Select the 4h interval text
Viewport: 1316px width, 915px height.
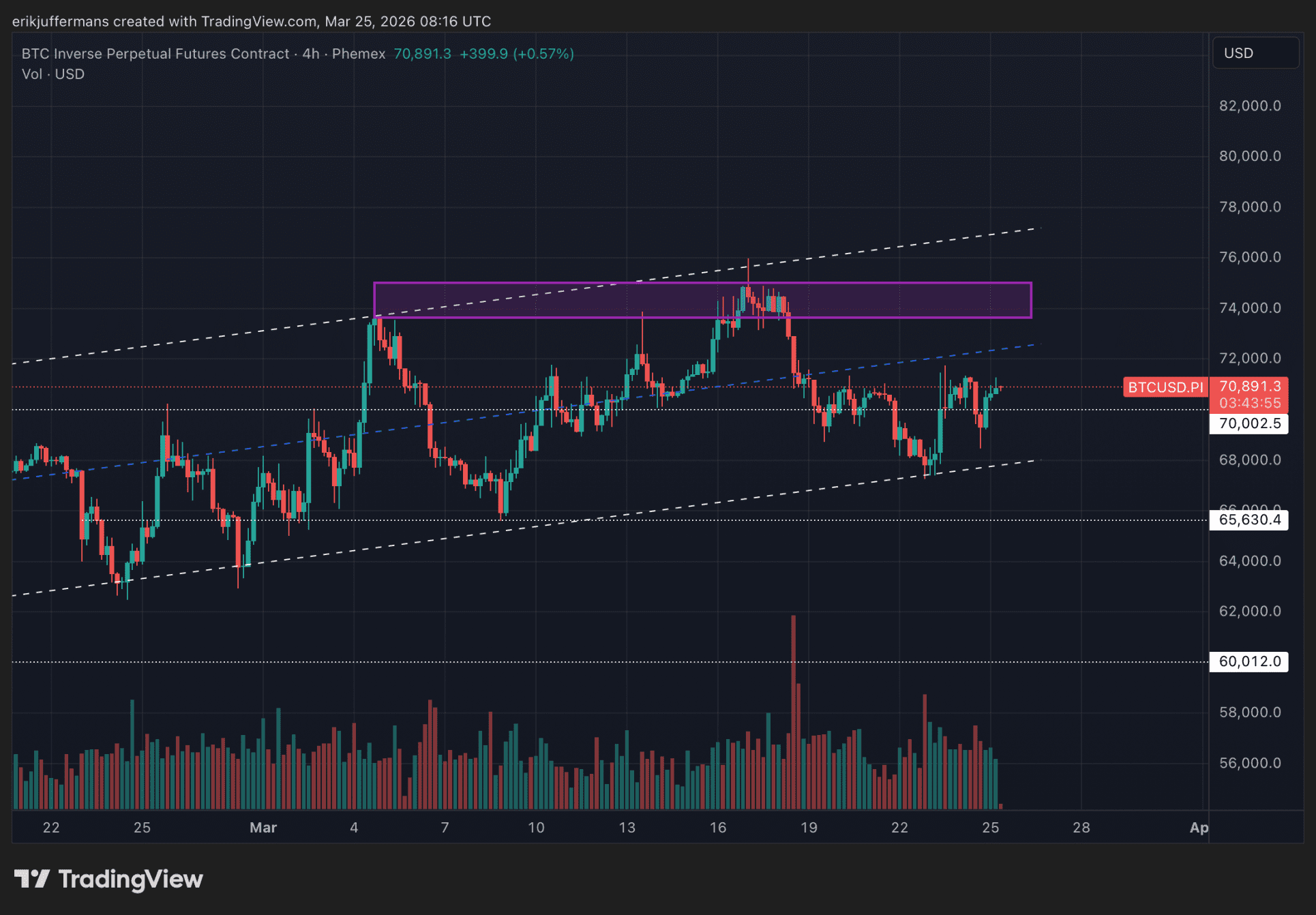point(311,54)
